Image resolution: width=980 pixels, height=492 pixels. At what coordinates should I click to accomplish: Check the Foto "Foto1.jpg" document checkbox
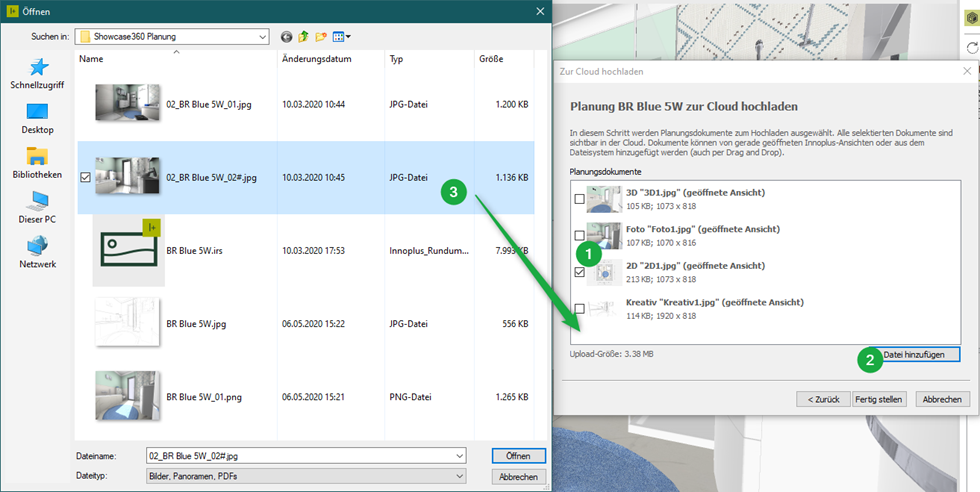pos(579,236)
